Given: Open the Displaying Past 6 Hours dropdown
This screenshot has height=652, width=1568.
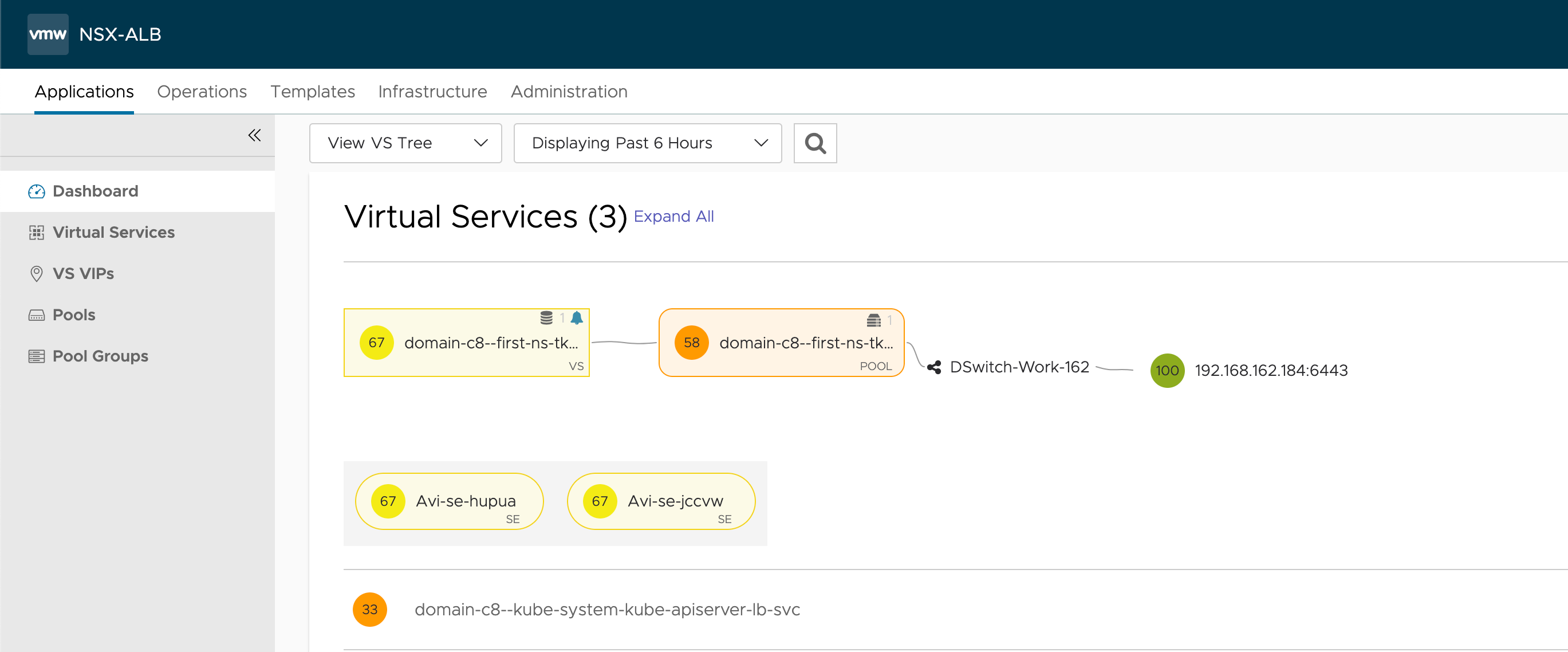Looking at the screenshot, I should [647, 143].
